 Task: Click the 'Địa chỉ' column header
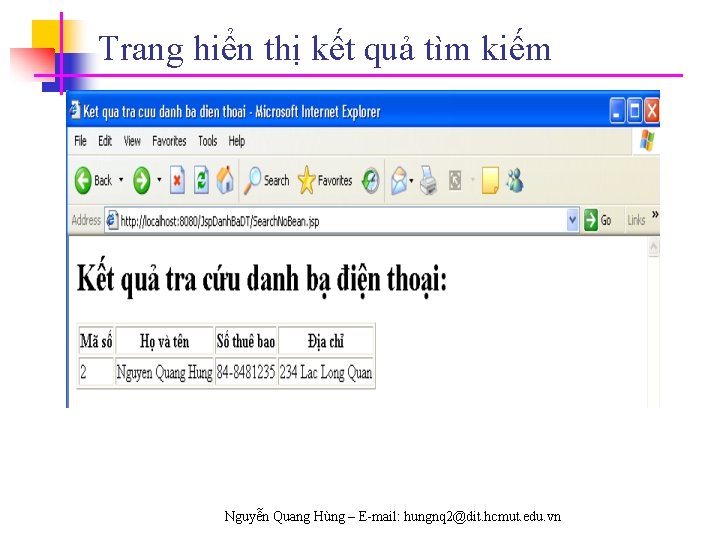[326, 341]
